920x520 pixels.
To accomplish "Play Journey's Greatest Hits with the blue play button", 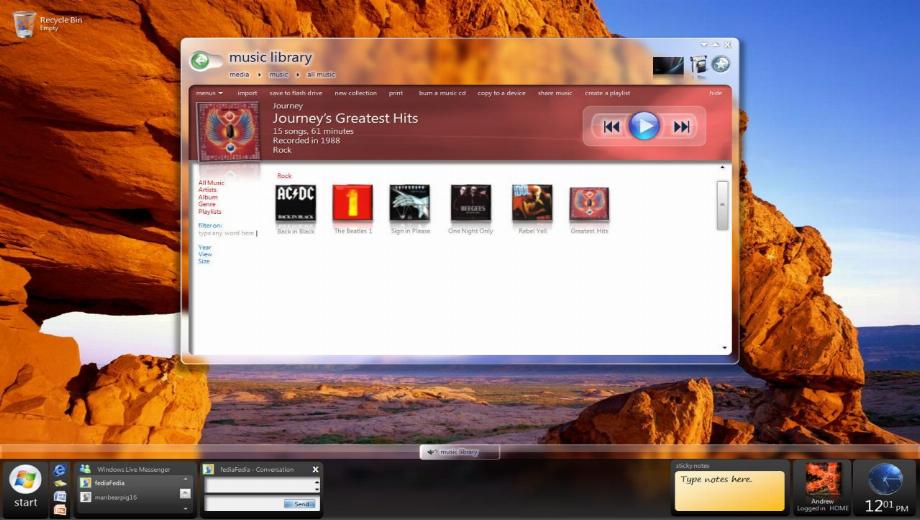I will (x=644, y=126).
